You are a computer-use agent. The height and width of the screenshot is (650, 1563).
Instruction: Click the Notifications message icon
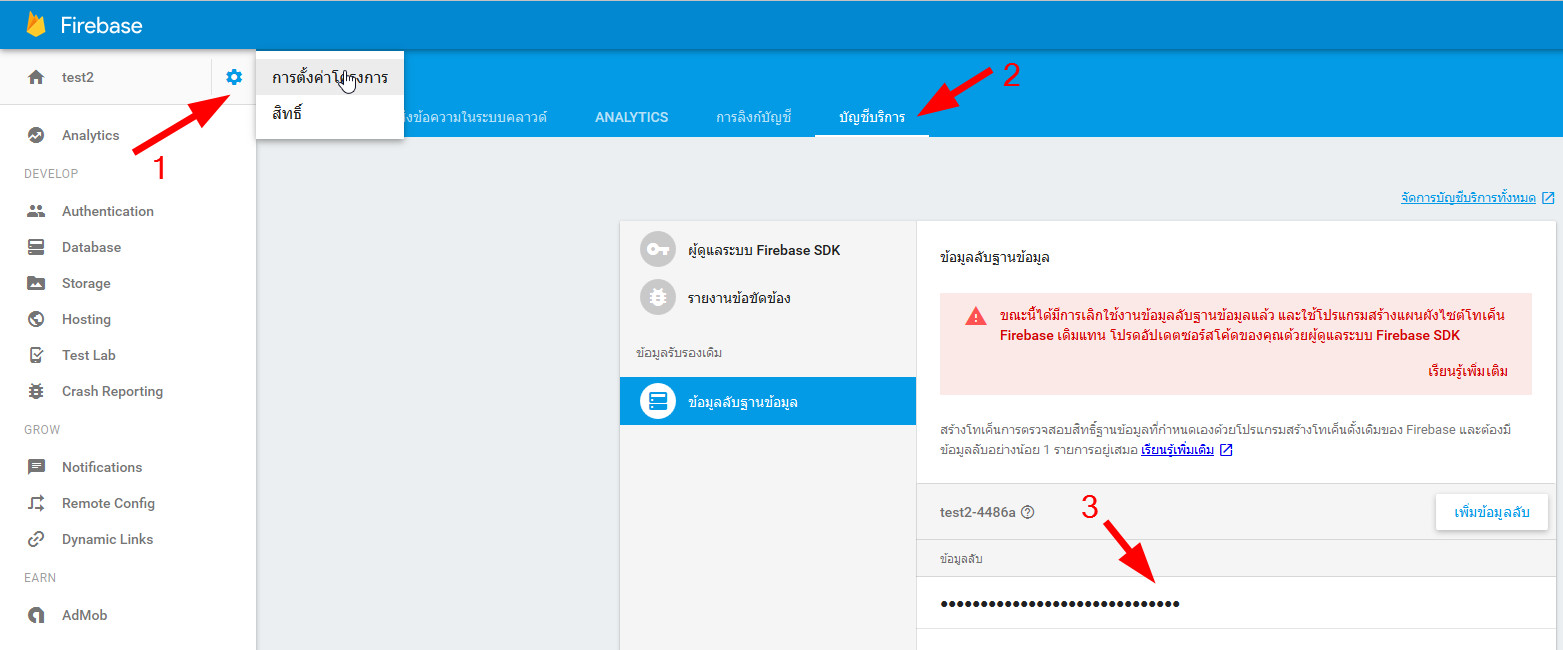point(36,467)
